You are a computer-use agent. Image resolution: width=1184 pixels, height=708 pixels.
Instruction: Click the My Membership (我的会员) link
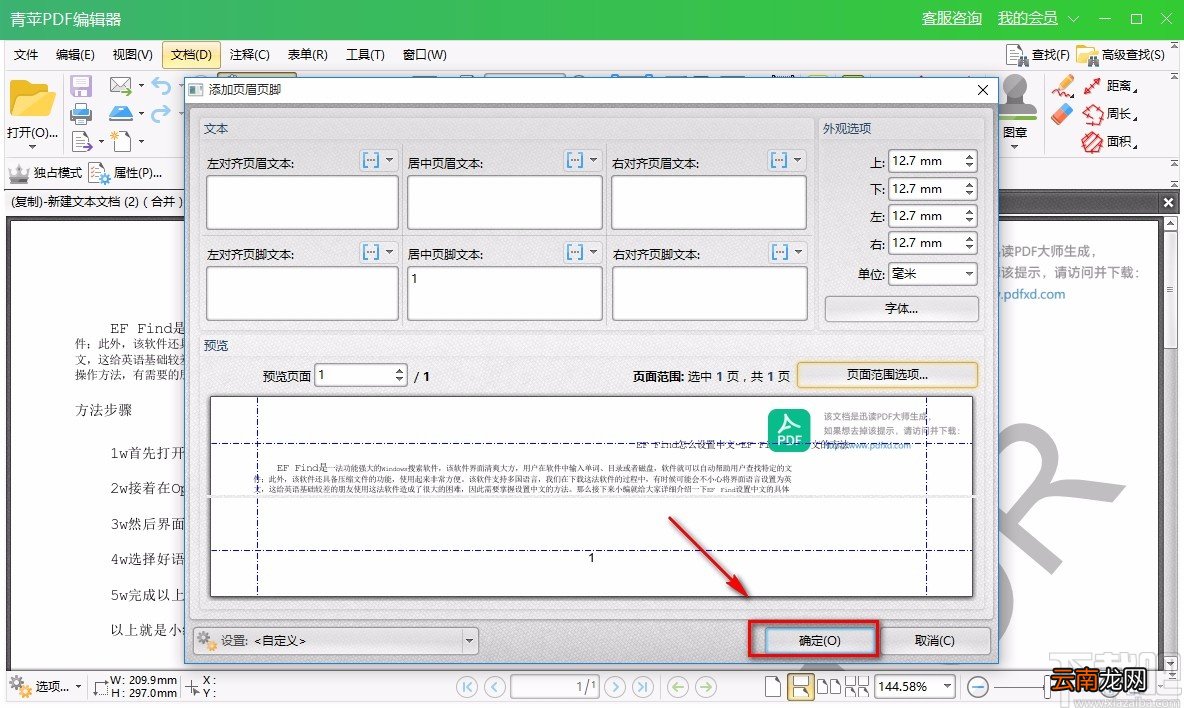pyautogui.click(x=1028, y=18)
